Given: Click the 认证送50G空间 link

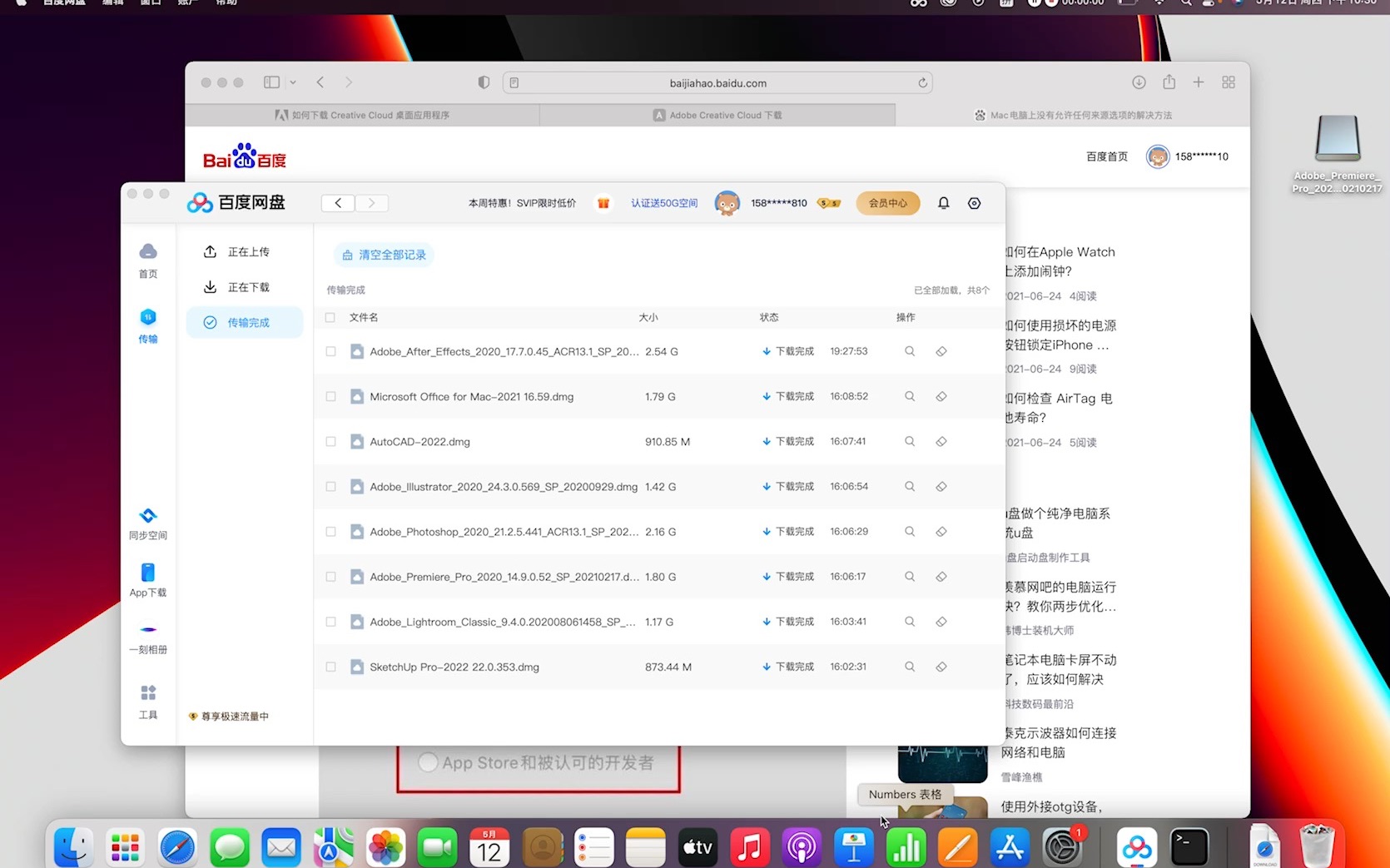Looking at the screenshot, I should pos(663,202).
